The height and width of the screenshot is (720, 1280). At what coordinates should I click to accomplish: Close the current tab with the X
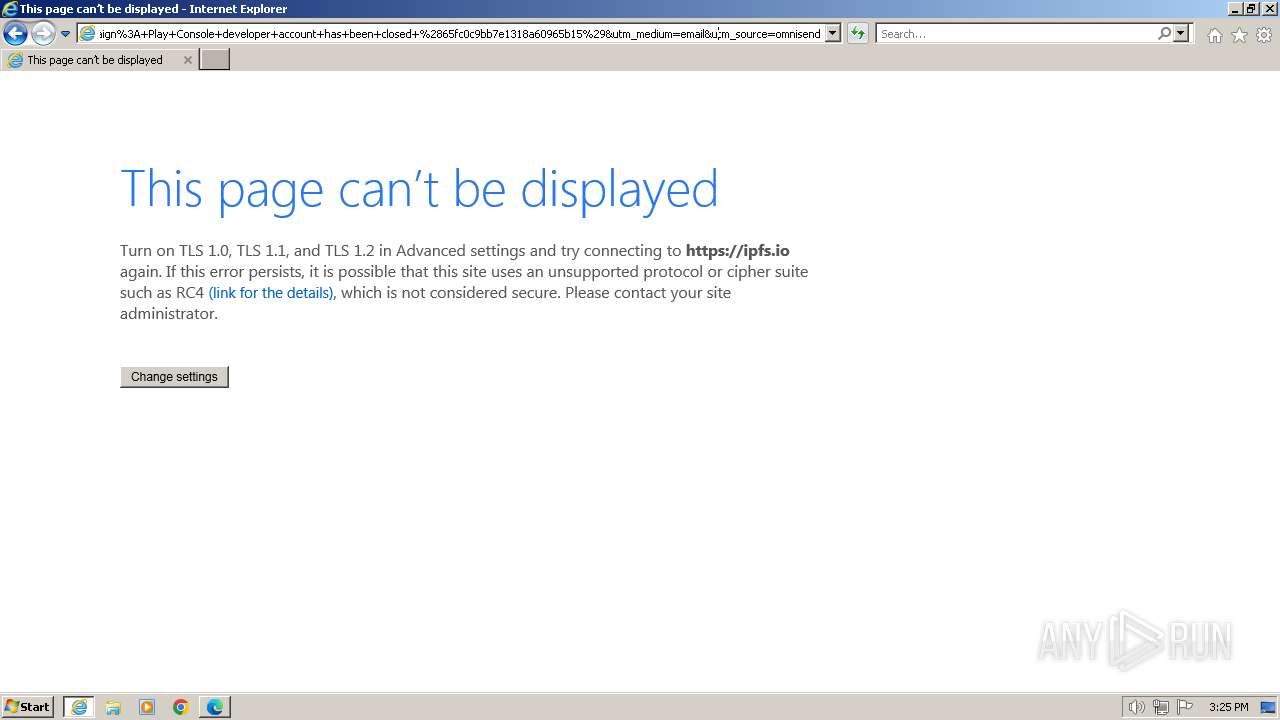pos(187,60)
